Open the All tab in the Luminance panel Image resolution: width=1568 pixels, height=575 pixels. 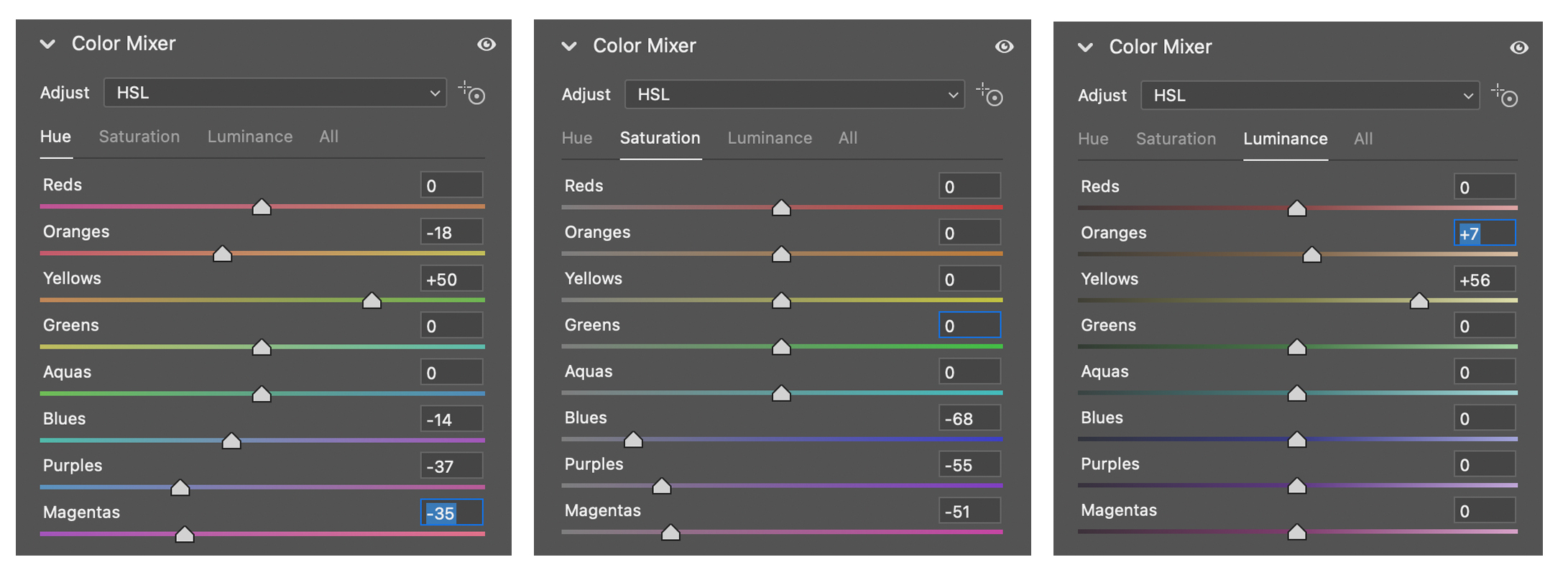pyautogui.click(x=1363, y=139)
